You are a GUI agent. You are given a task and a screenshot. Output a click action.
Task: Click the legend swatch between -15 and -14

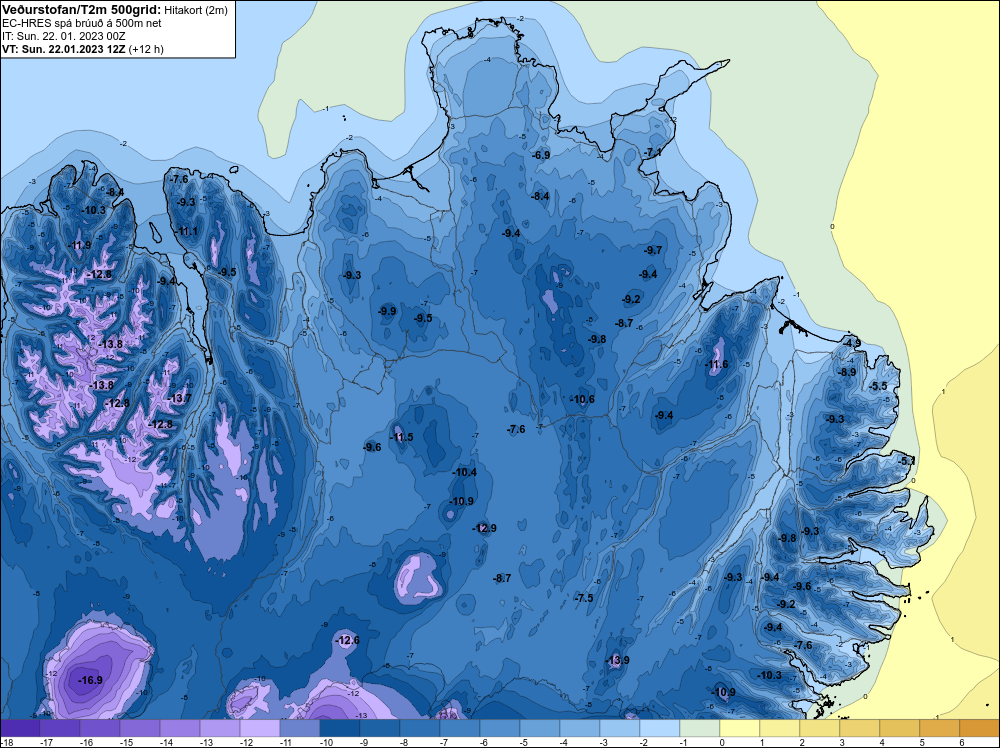click(x=140, y=728)
